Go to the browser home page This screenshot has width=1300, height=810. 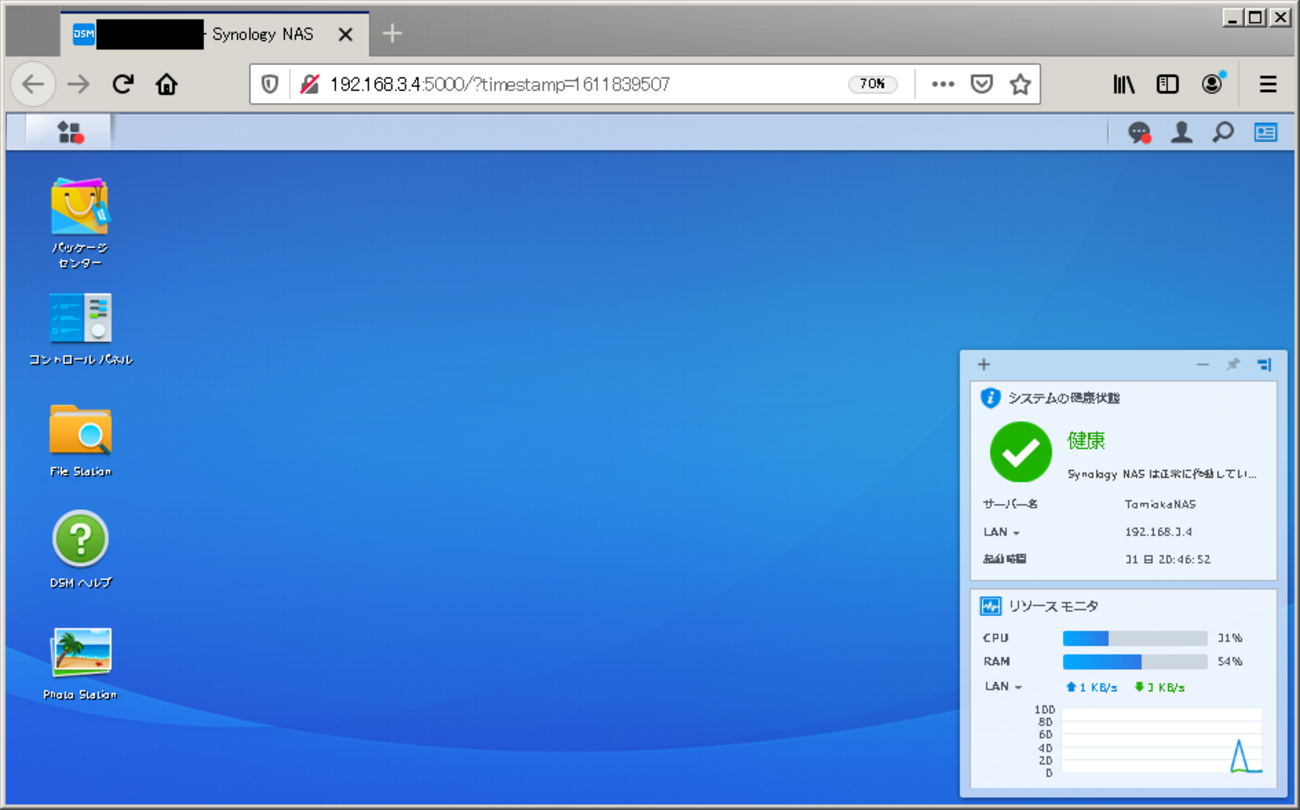click(167, 84)
